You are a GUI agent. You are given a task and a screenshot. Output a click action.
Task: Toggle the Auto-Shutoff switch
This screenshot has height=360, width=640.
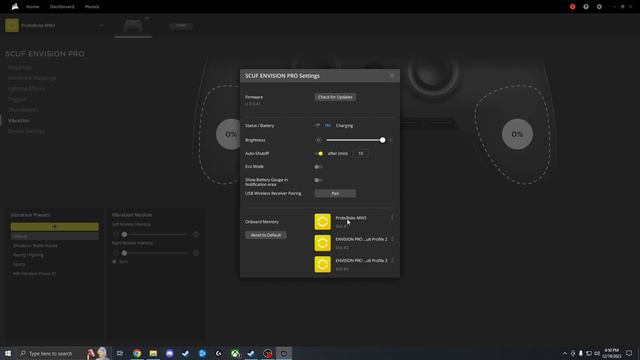point(319,153)
